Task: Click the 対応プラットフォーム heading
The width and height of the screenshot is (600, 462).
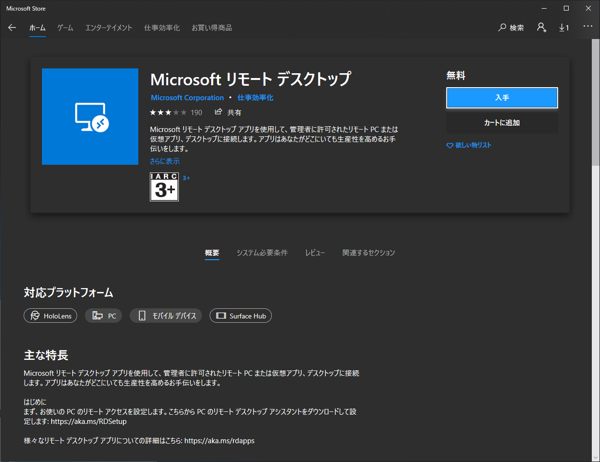Action: click(x=68, y=292)
